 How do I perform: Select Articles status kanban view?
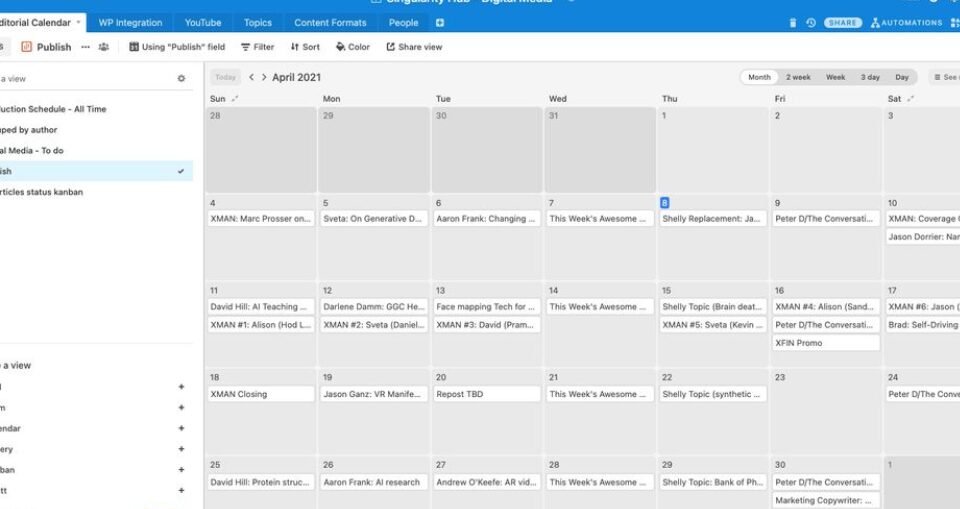pos(96,192)
